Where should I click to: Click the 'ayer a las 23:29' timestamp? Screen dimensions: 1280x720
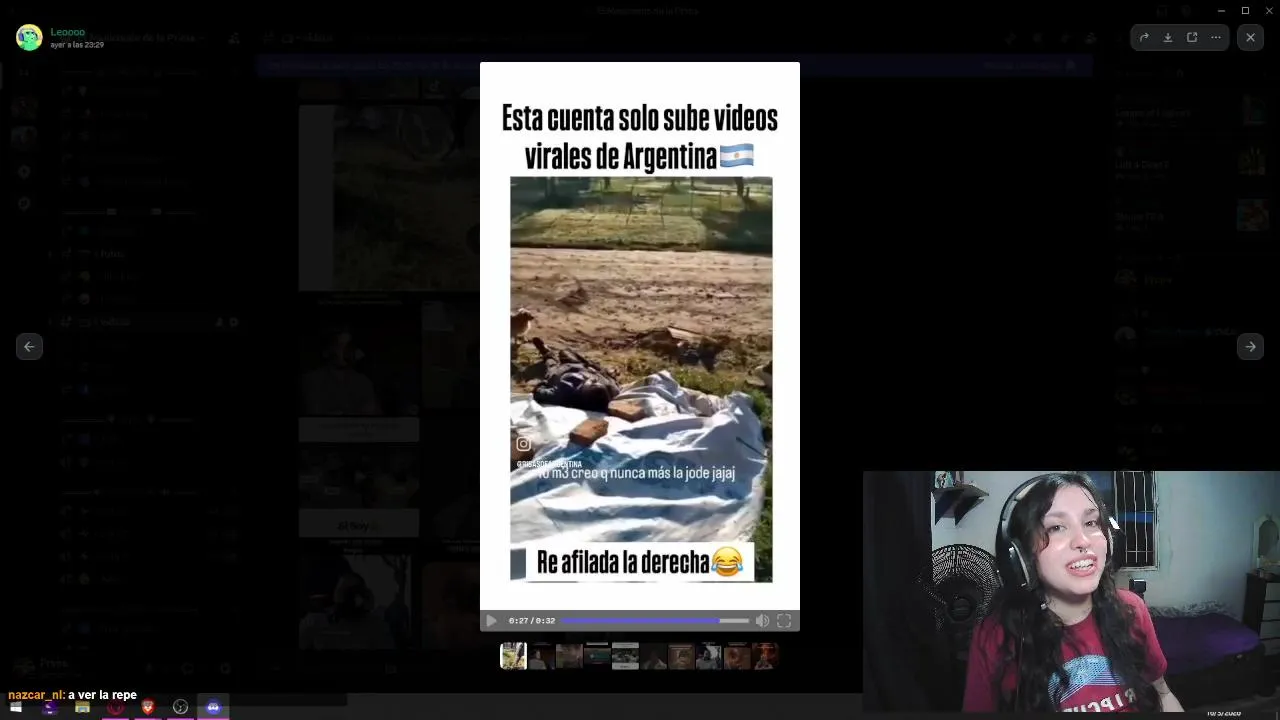click(x=77, y=45)
